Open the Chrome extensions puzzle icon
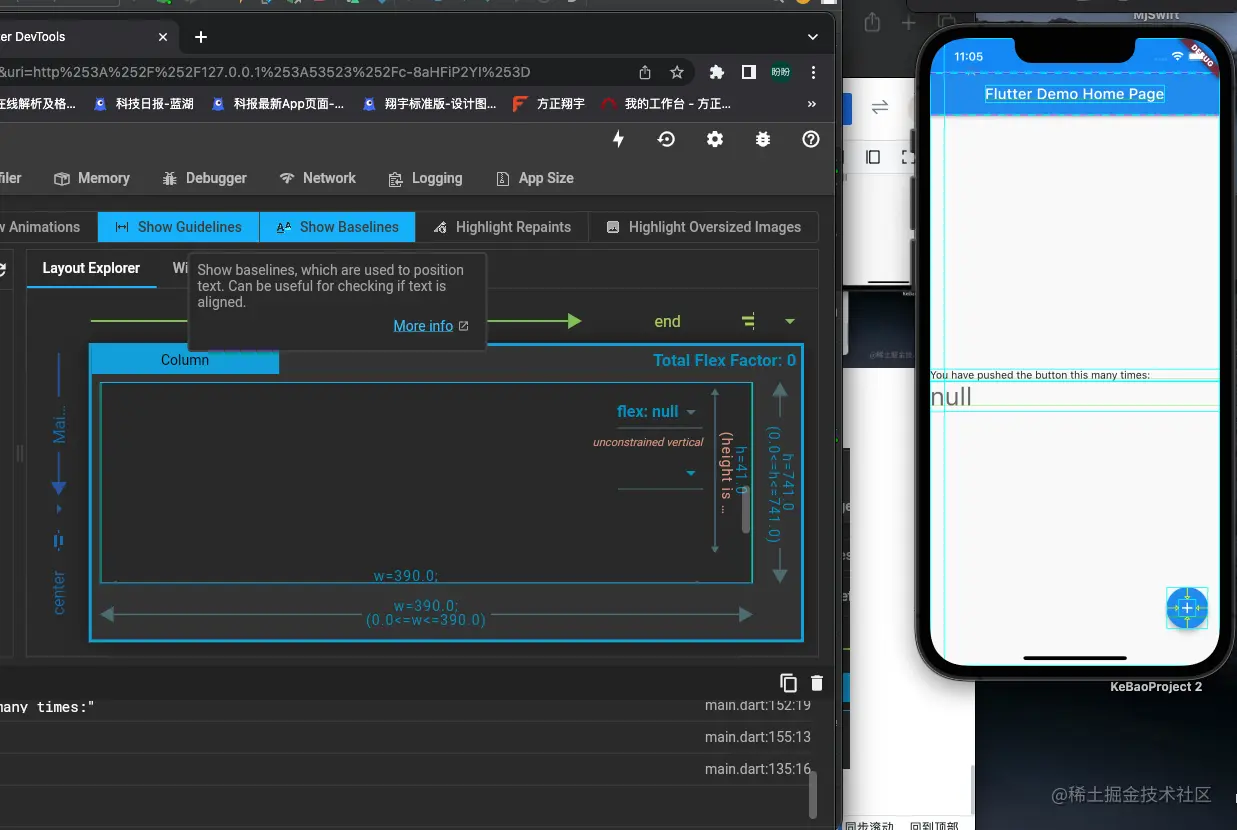1237x830 pixels. [x=717, y=72]
